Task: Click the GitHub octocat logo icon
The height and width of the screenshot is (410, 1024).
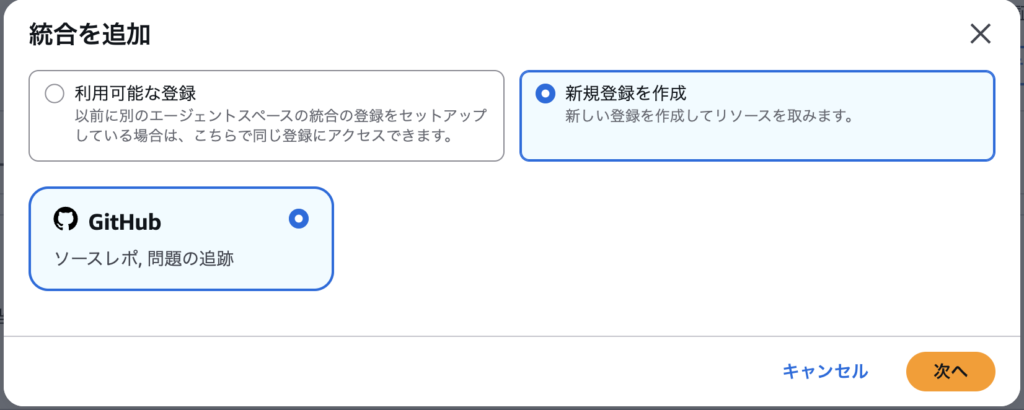Action: pos(65,220)
